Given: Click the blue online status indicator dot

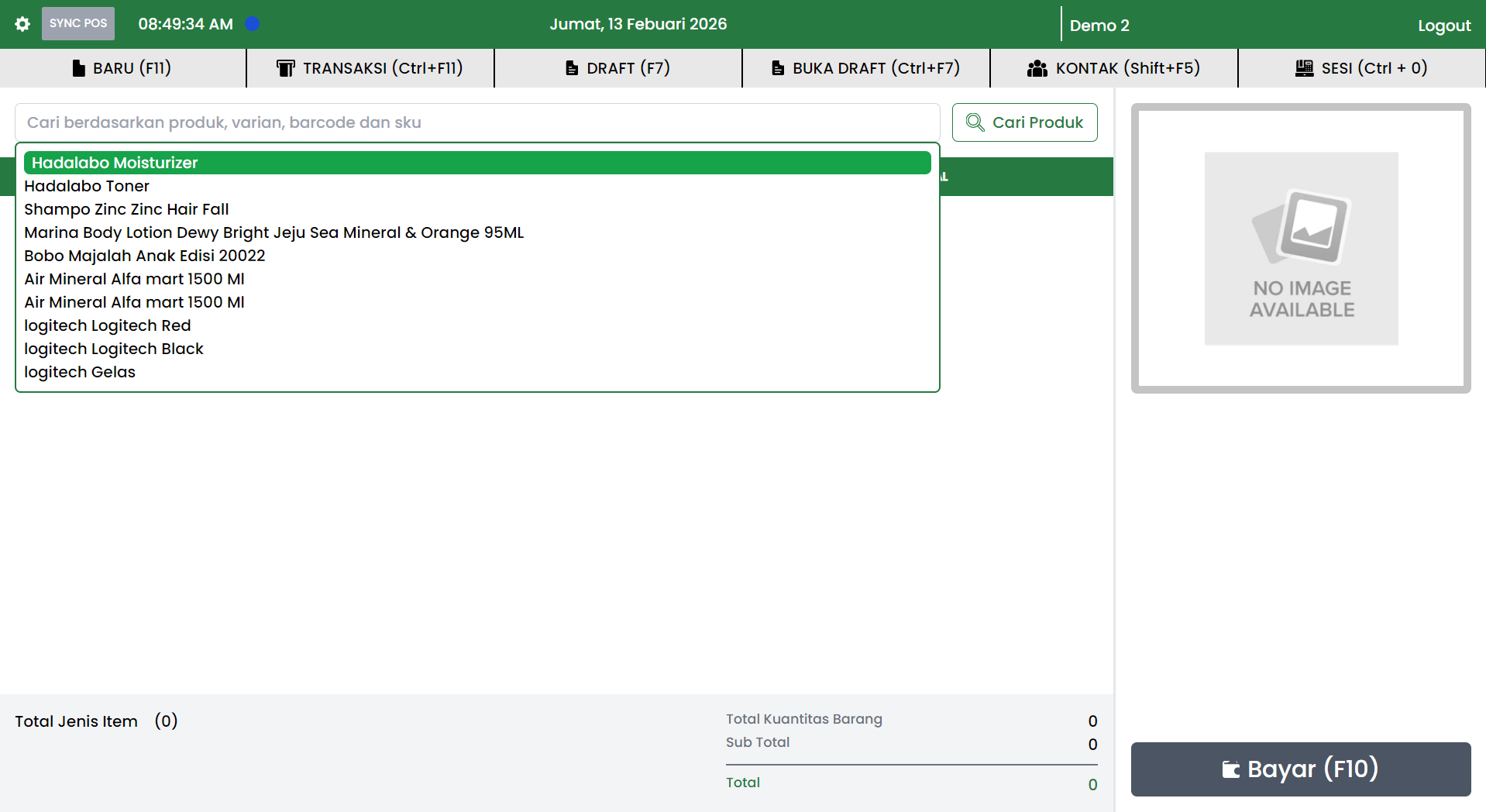Looking at the screenshot, I should [x=252, y=24].
